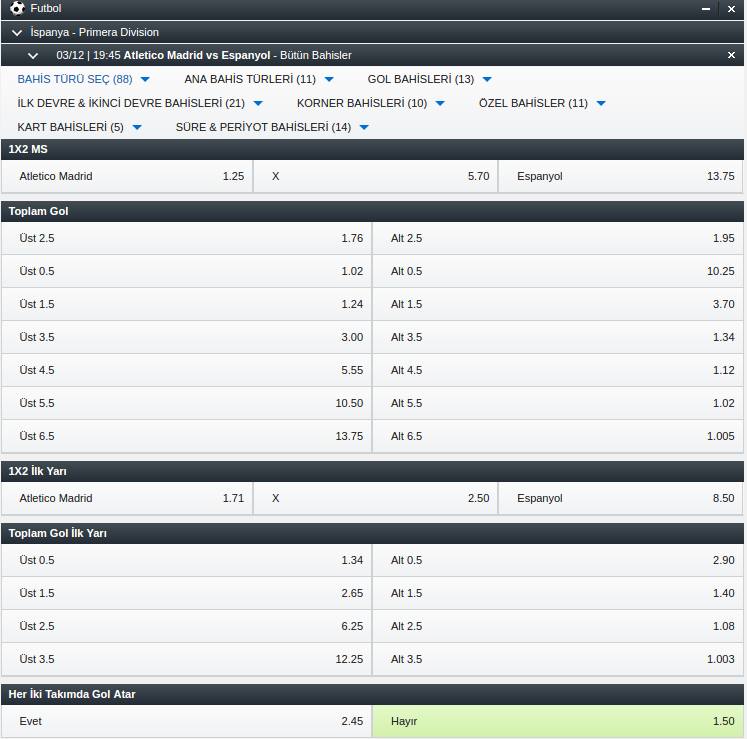Pick first-half Alt 0.5 at 2.90

click(557, 560)
